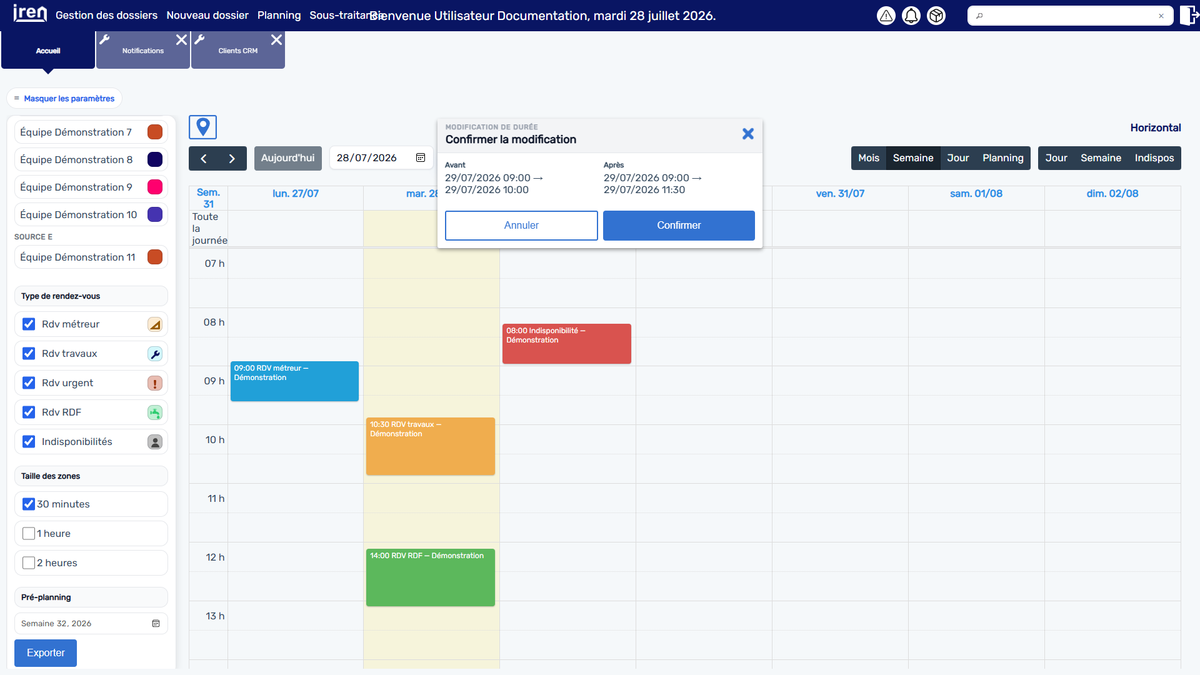
Task: Click Équipe Démonstration 9 pink color swatch
Action: (155, 187)
